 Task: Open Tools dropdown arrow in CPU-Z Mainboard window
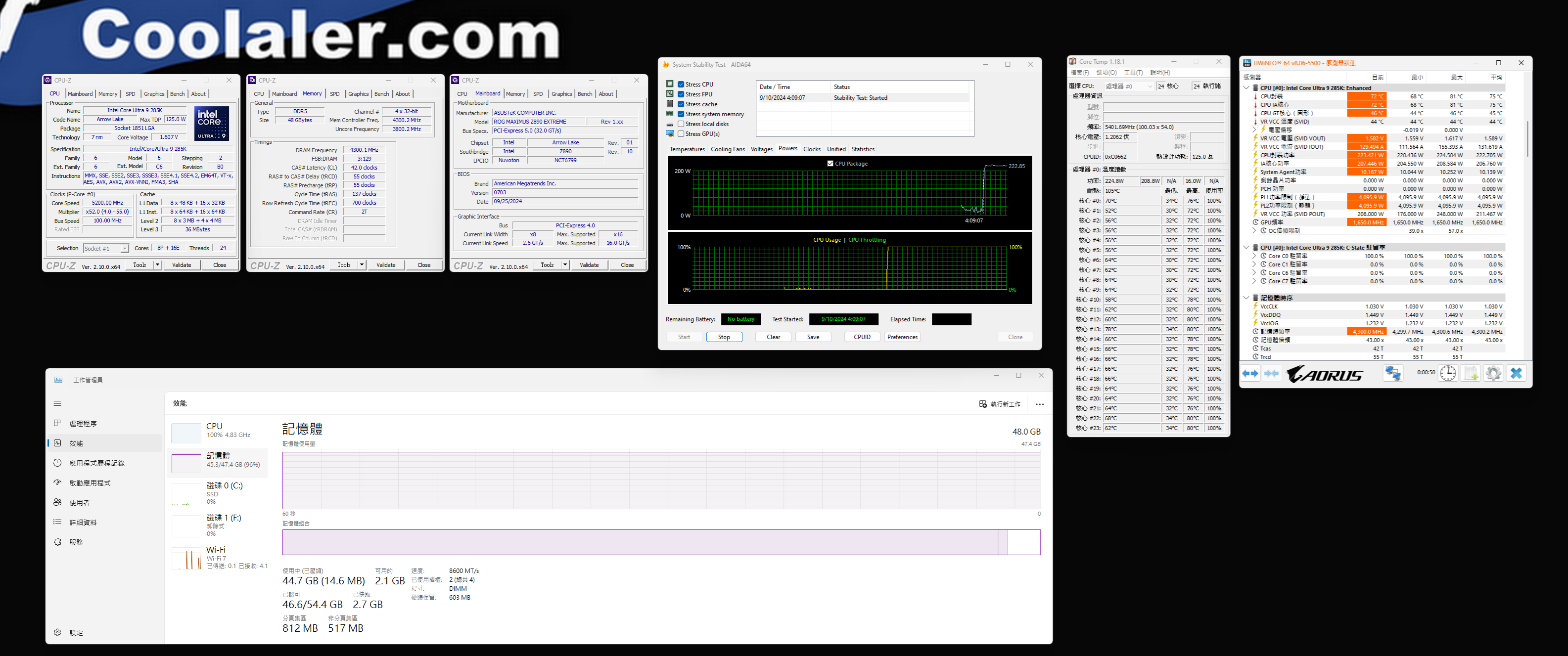tap(565, 264)
